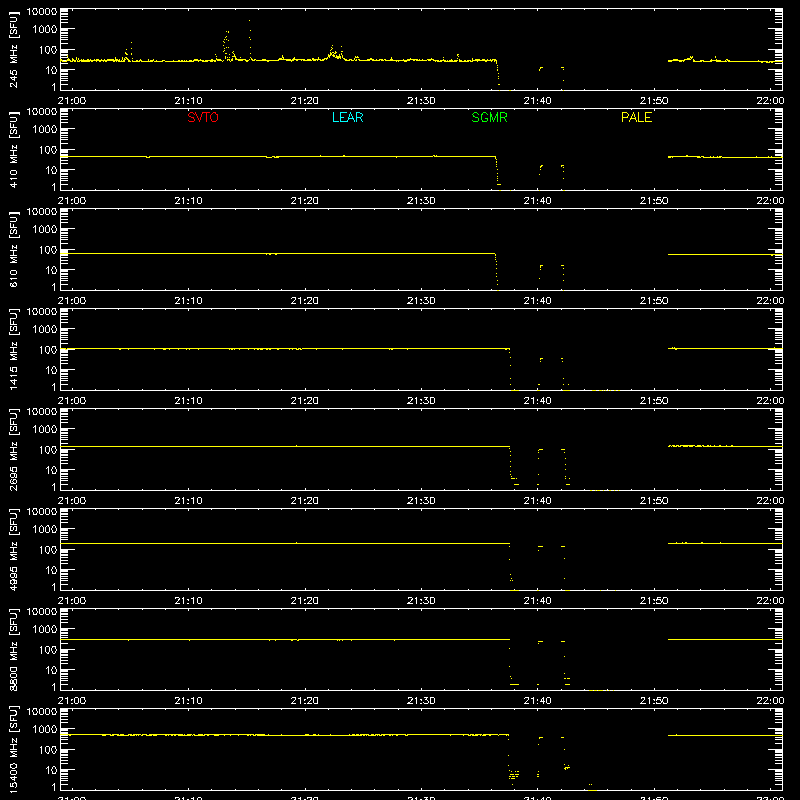Image resolution: width=800 pixels, height=800 pixels.
Task: Click the red SVTO station label
Action: (203, 117)
